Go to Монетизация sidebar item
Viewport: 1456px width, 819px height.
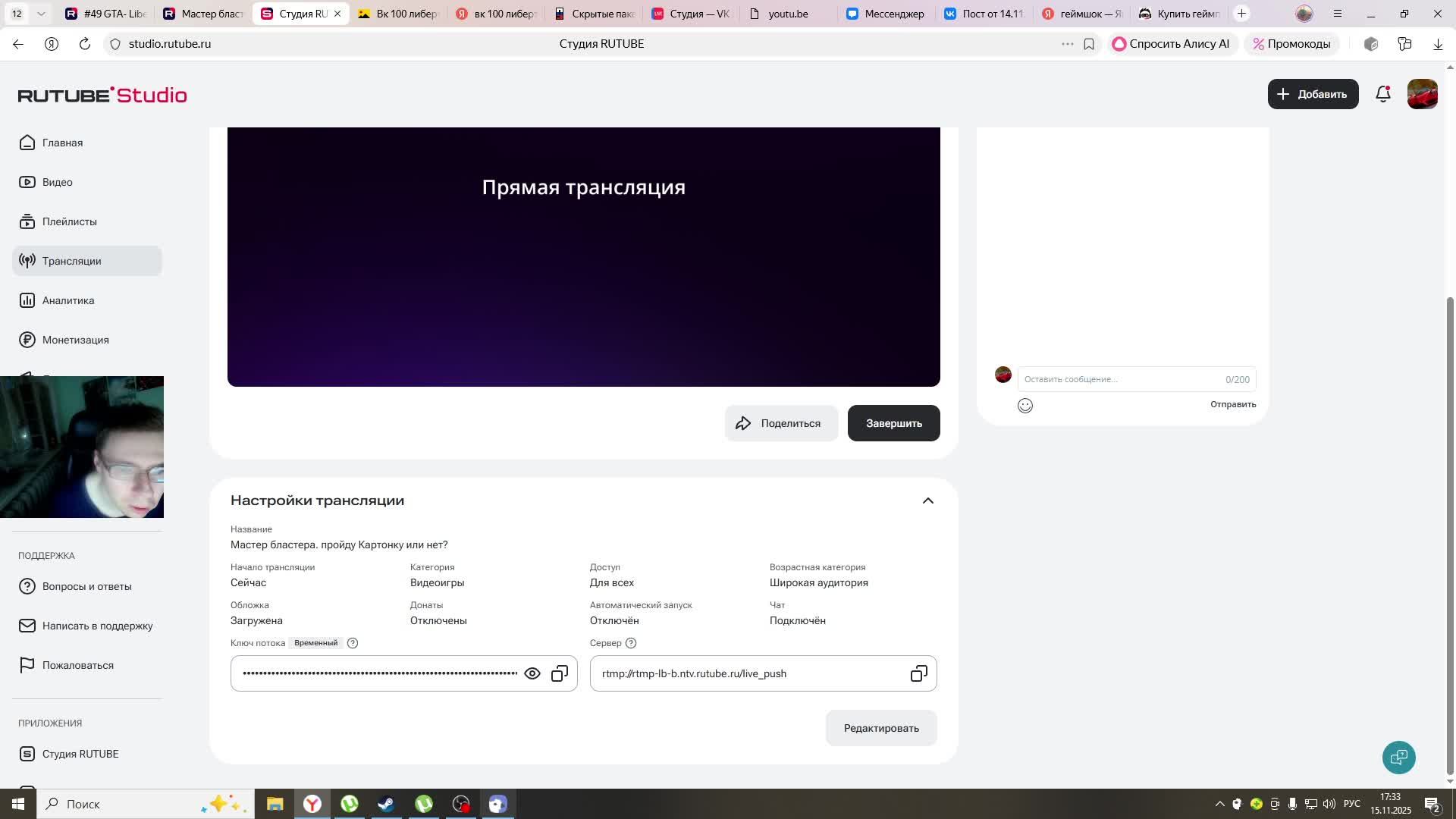[x=75, y=340]
